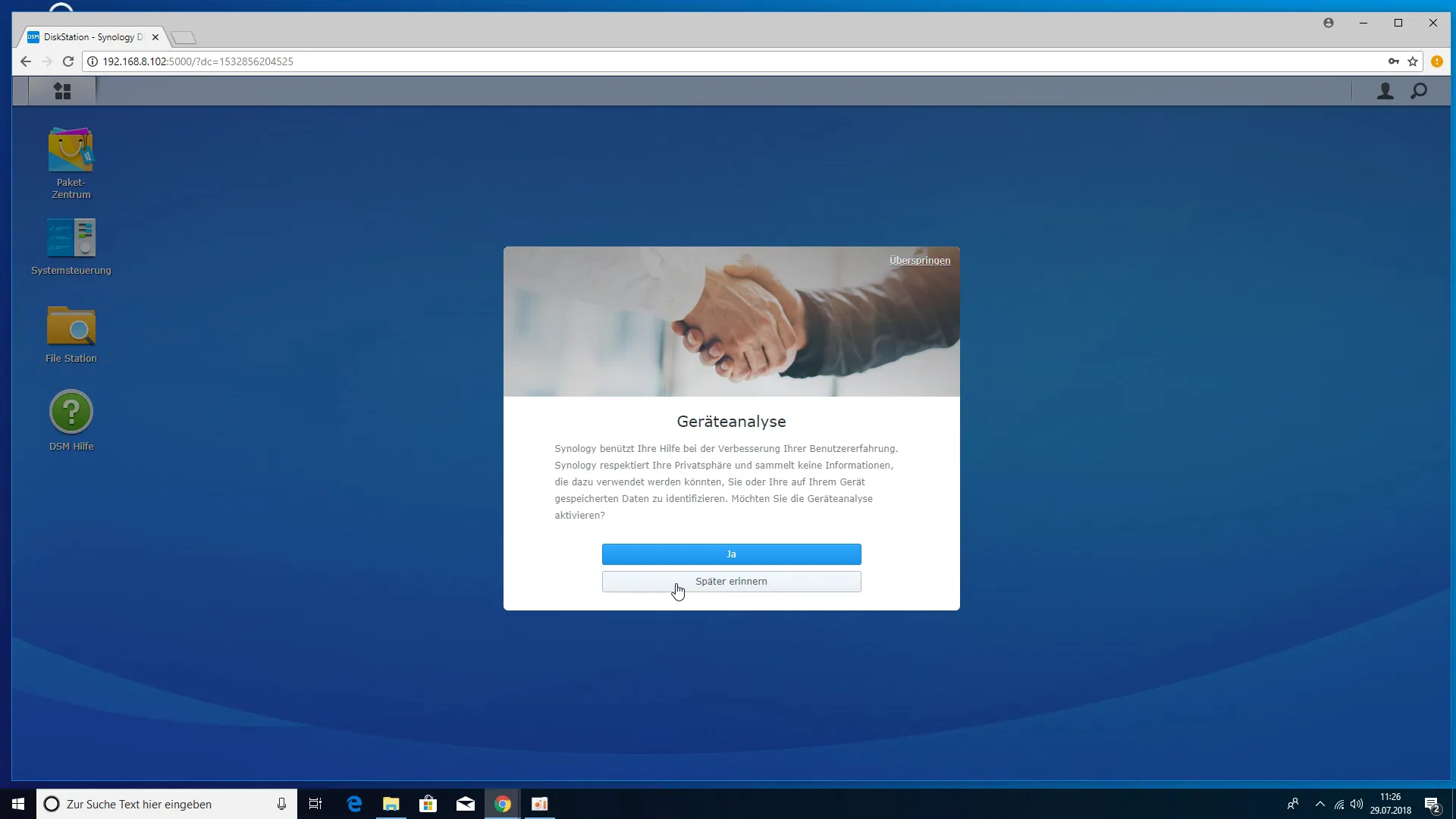Close the DiskStation browser tab
Image resolution: width=1456 pixels, height=819 pixels.
coord(155,37)
